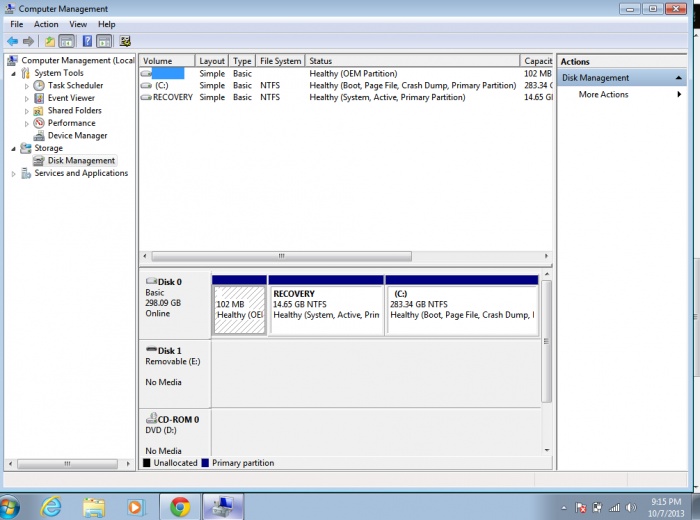Toggle the Show/Hide Console Tree icon
700x520 pixels.
click(x=67, y=42)
